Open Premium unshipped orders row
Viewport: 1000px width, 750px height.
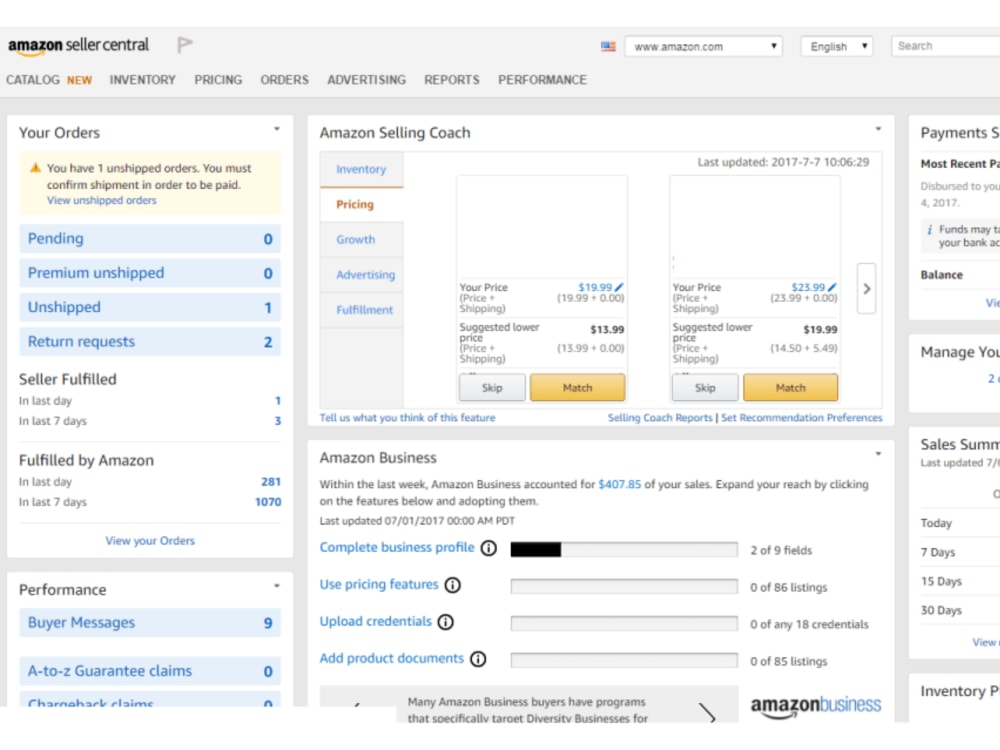[150, 273]
